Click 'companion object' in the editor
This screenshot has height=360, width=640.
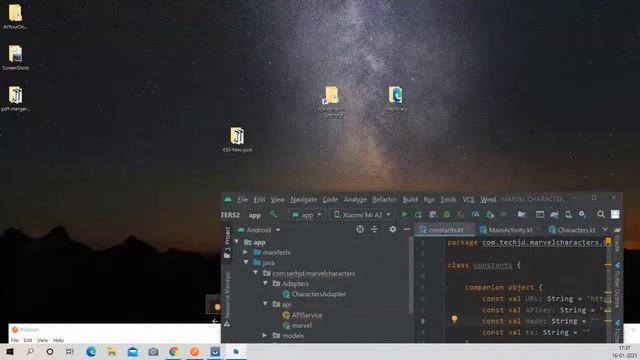coord(499,287)
